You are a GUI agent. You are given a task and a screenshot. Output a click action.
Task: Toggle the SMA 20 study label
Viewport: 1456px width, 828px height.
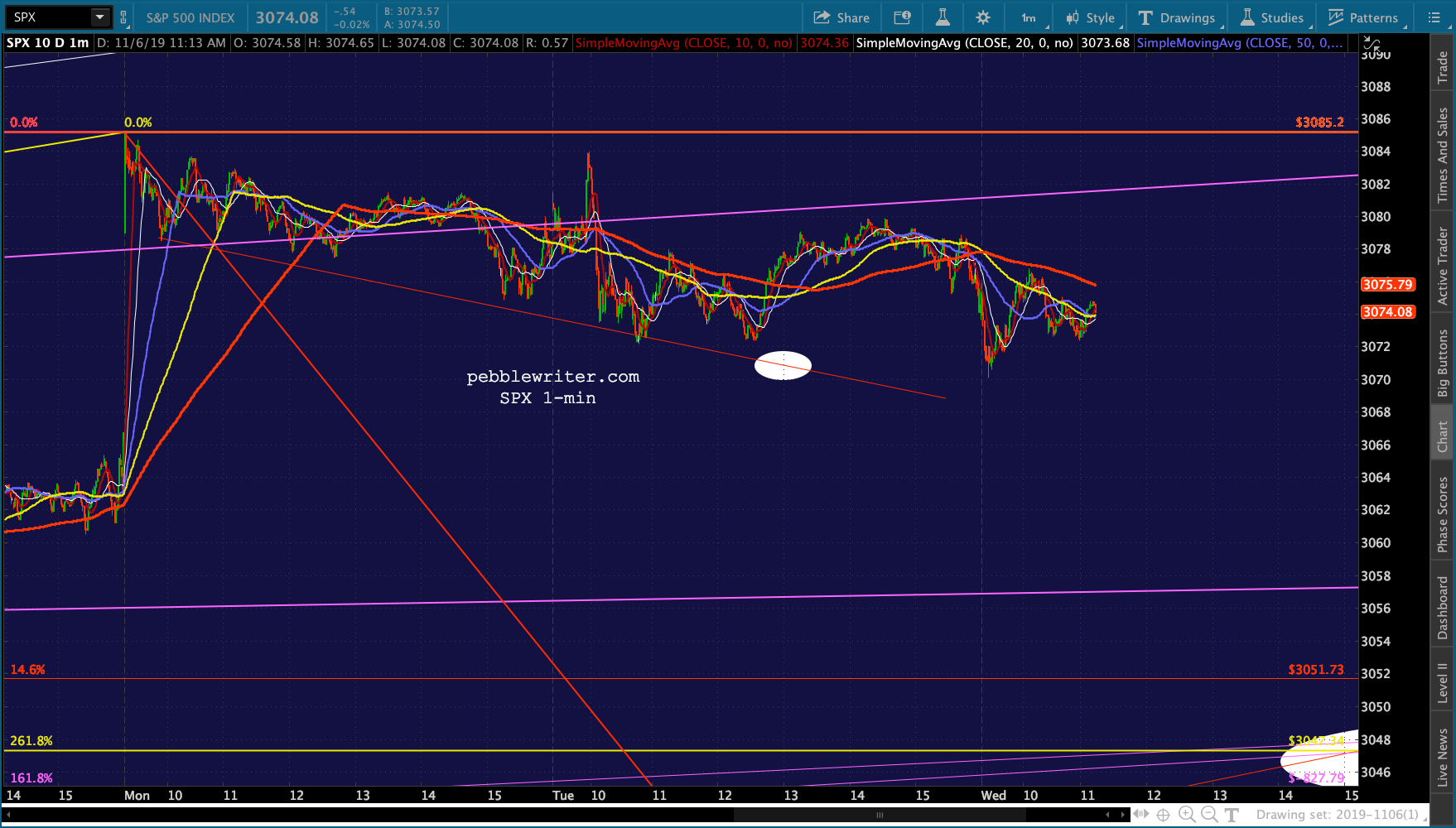click(964, 42)
